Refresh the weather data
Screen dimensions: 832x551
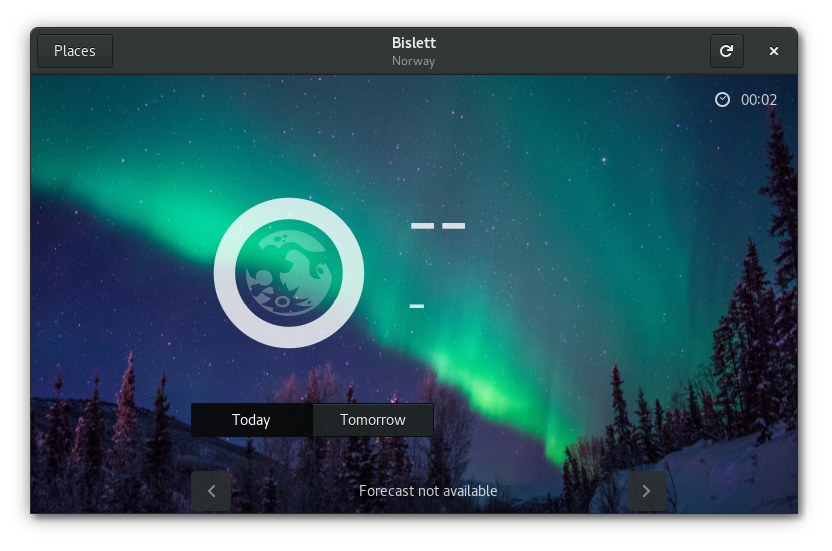(726, 51)
